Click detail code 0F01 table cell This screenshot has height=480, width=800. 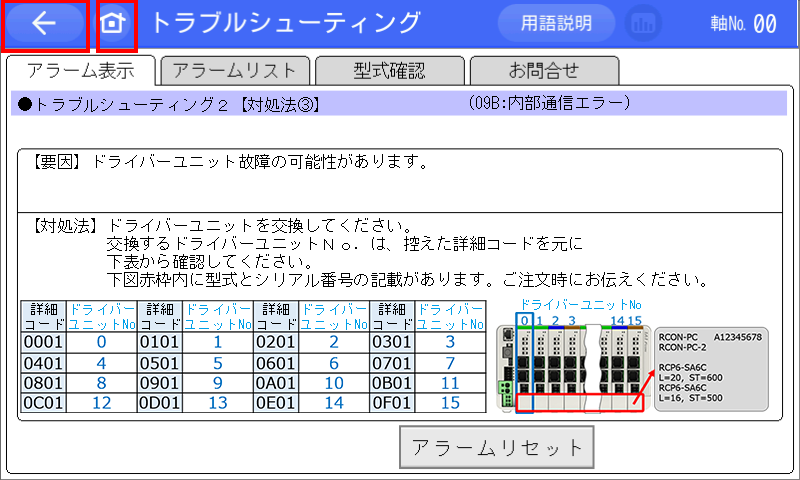click(391, 403)
